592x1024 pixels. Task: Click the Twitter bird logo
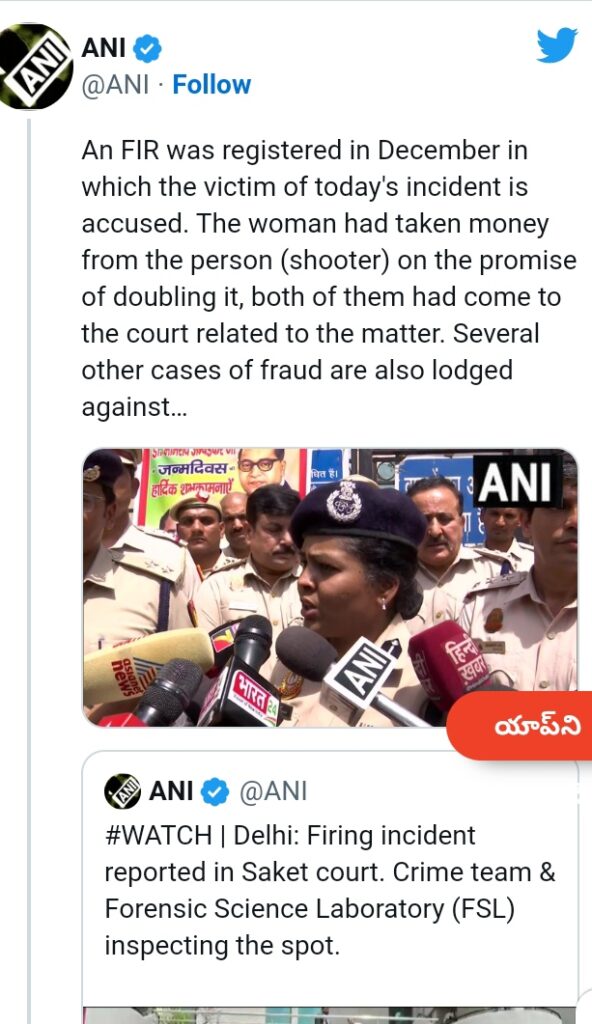[x=557, y=46]
